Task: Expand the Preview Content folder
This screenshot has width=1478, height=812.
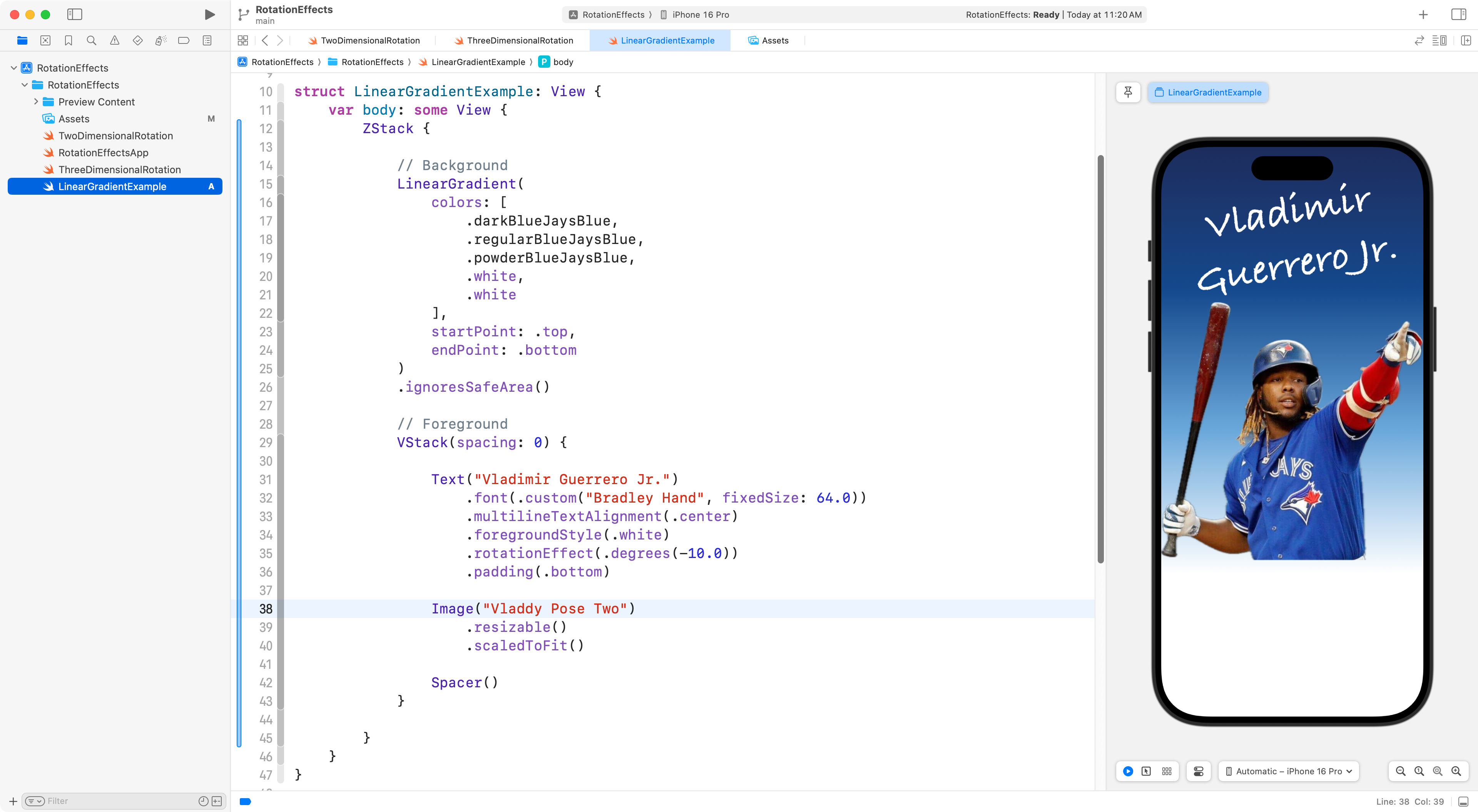Action: click(x=36, y=102)
